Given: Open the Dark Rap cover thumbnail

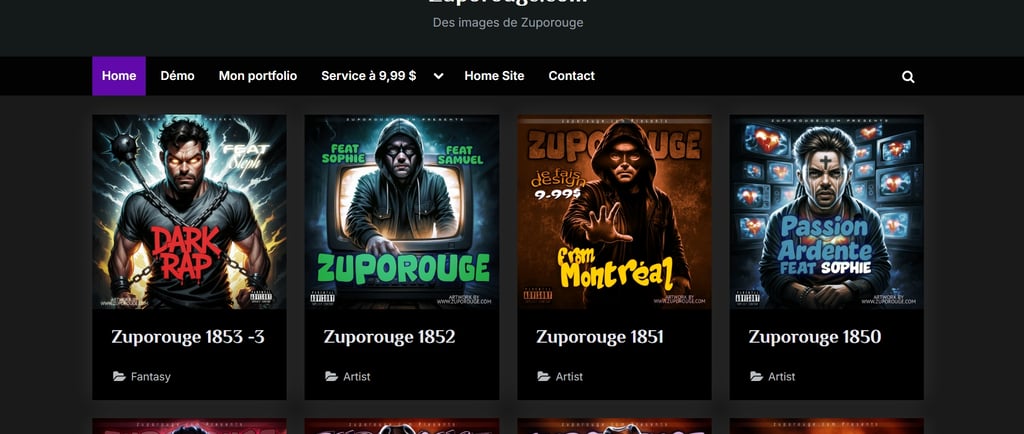Looking at the screenshot, I should (x=189, y=211).
